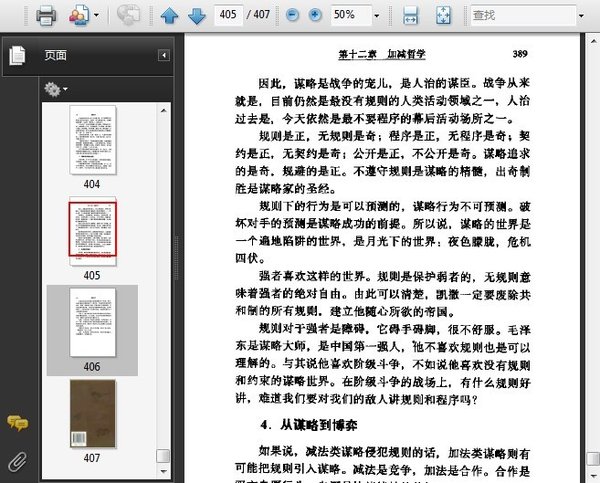This screenshot has width=600, height=483.
Task: Click the Print icon in toolbar
Action: (x=46, y=16)
